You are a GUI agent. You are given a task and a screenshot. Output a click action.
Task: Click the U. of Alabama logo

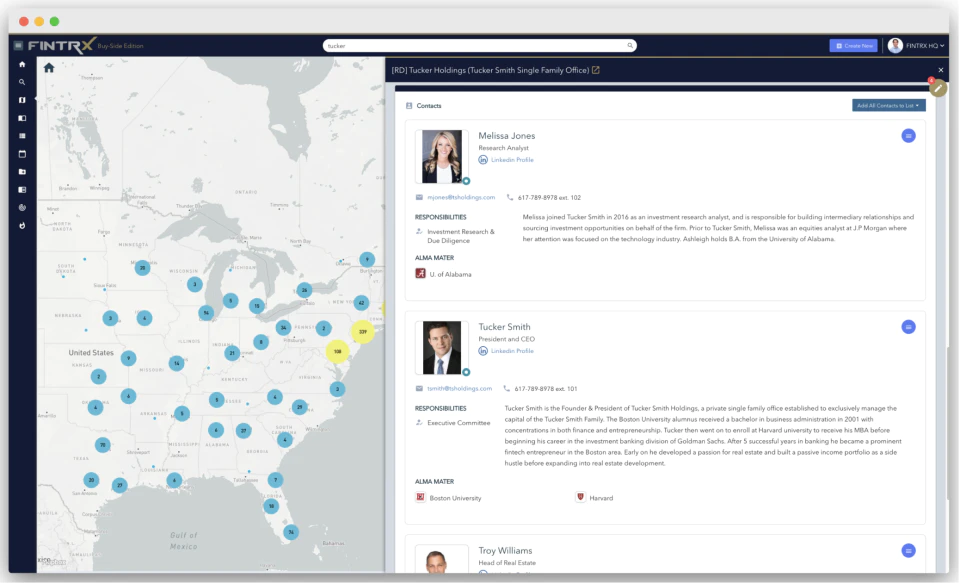pyautogui.click(x=420, y=274)
